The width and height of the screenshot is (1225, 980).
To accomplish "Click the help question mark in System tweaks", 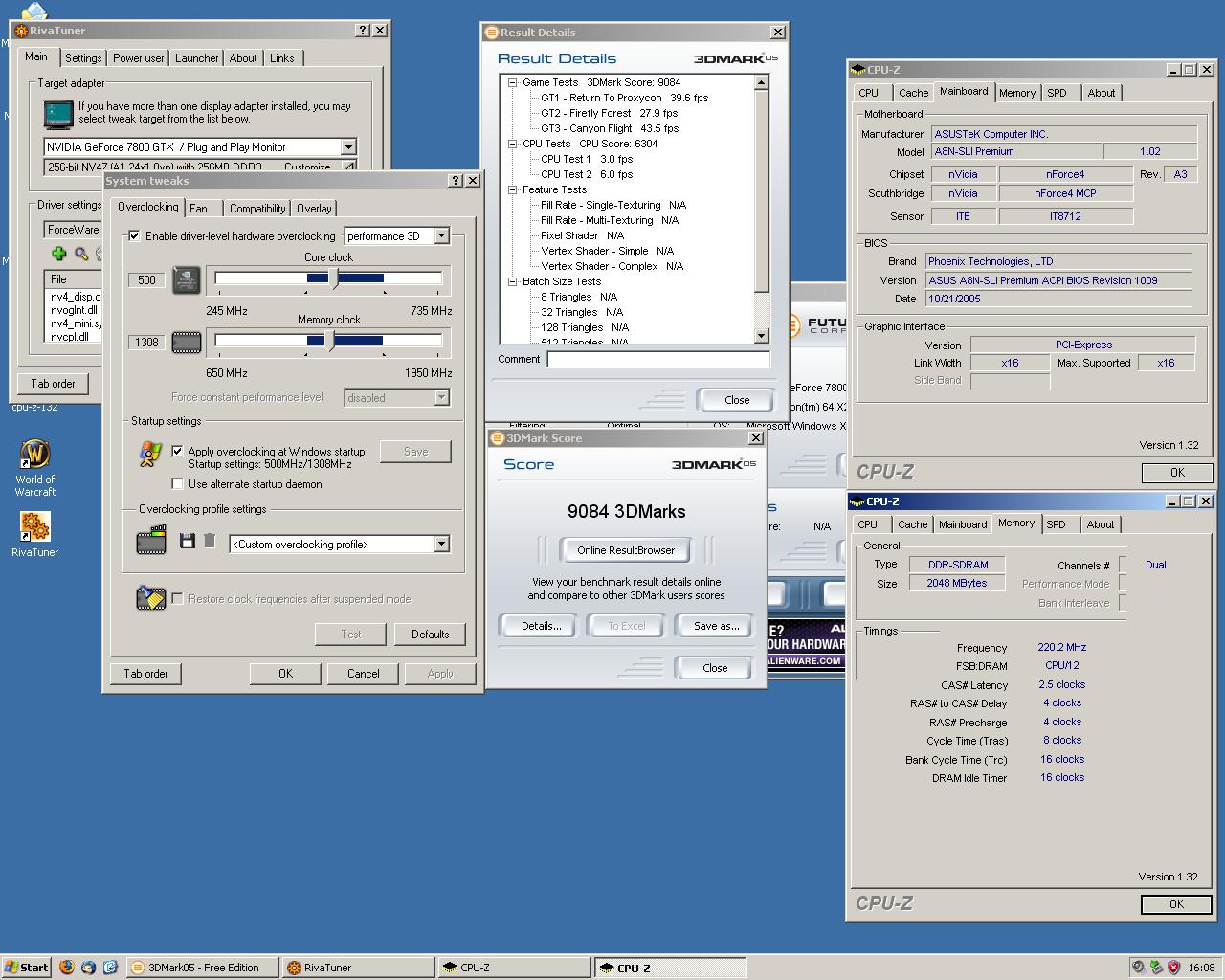I will click(456, 180).
